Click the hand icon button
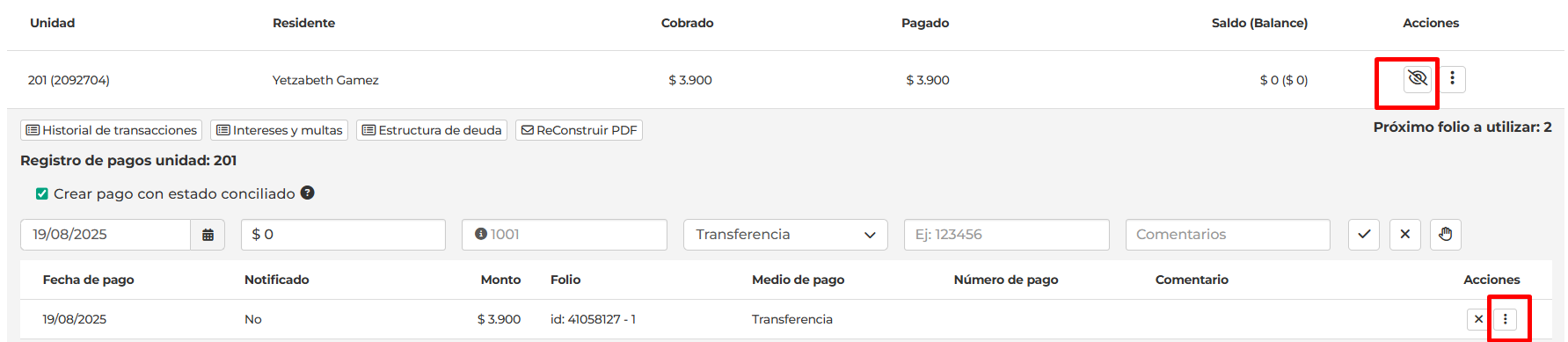Viewport: 1568px width, 342px height. (x=1446, y=235)
